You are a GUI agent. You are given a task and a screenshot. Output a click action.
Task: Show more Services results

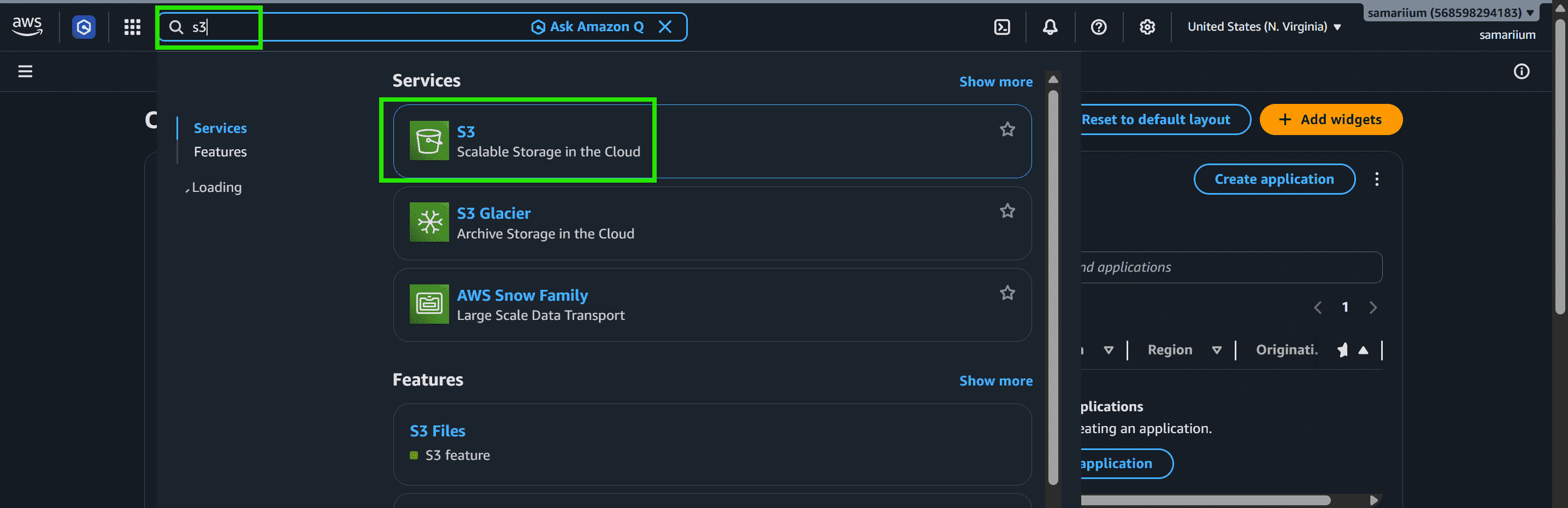(996, 81)
